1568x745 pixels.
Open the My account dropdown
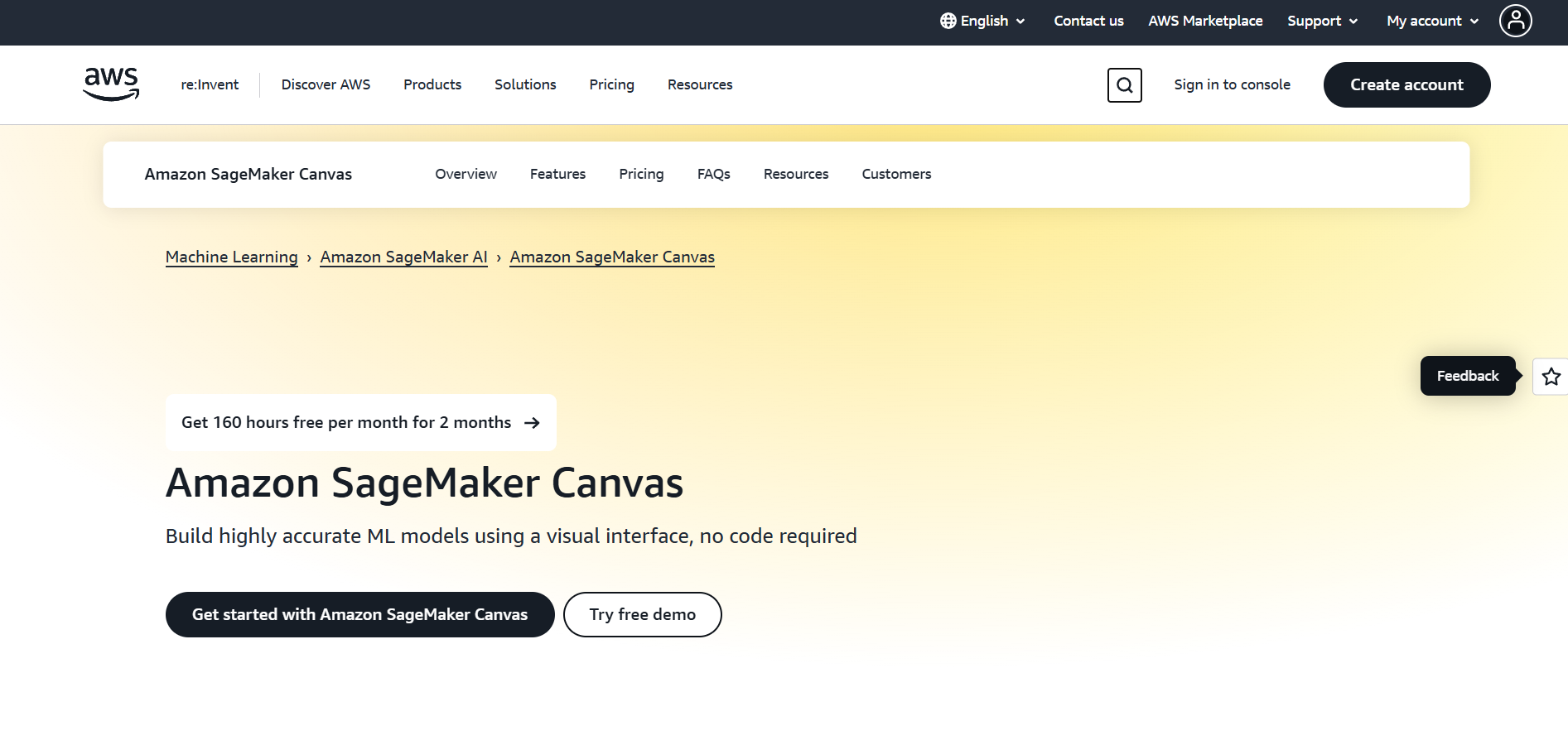click(1432, 21)
